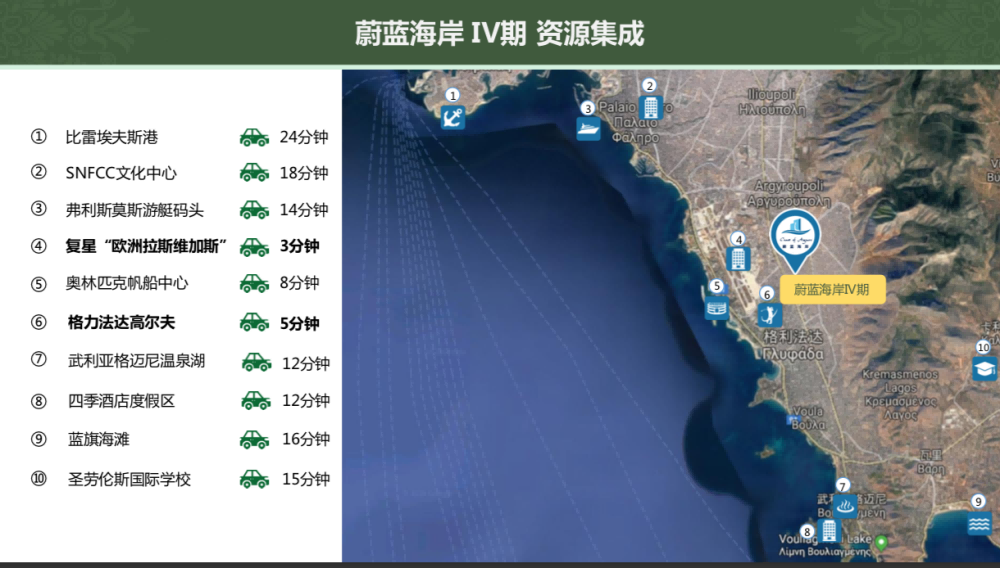Click the hotel icon at marker 8
The width and height of the screenshot is (1000, 568).
point(829,530)
